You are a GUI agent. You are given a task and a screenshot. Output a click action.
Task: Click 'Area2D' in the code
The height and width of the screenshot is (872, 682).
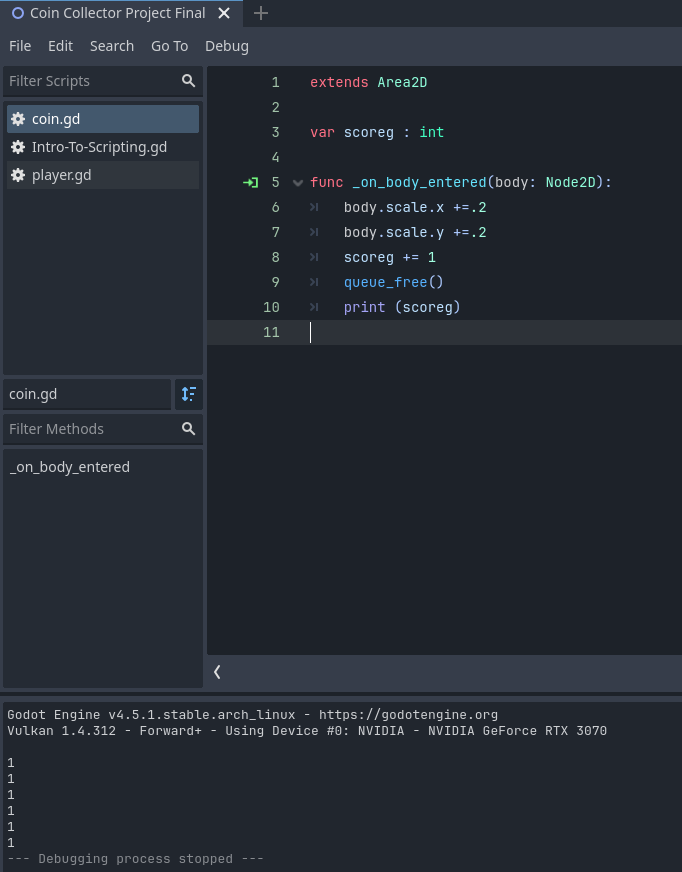[x=402, y=82]
